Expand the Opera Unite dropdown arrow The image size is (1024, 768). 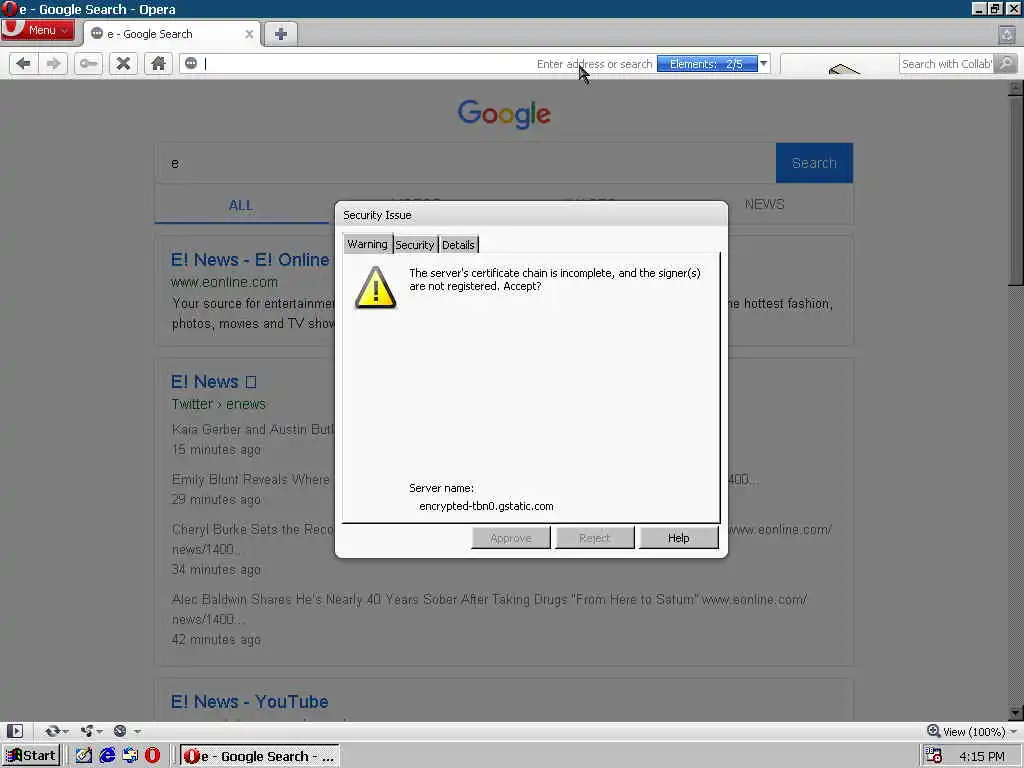(x=100, y=732)
